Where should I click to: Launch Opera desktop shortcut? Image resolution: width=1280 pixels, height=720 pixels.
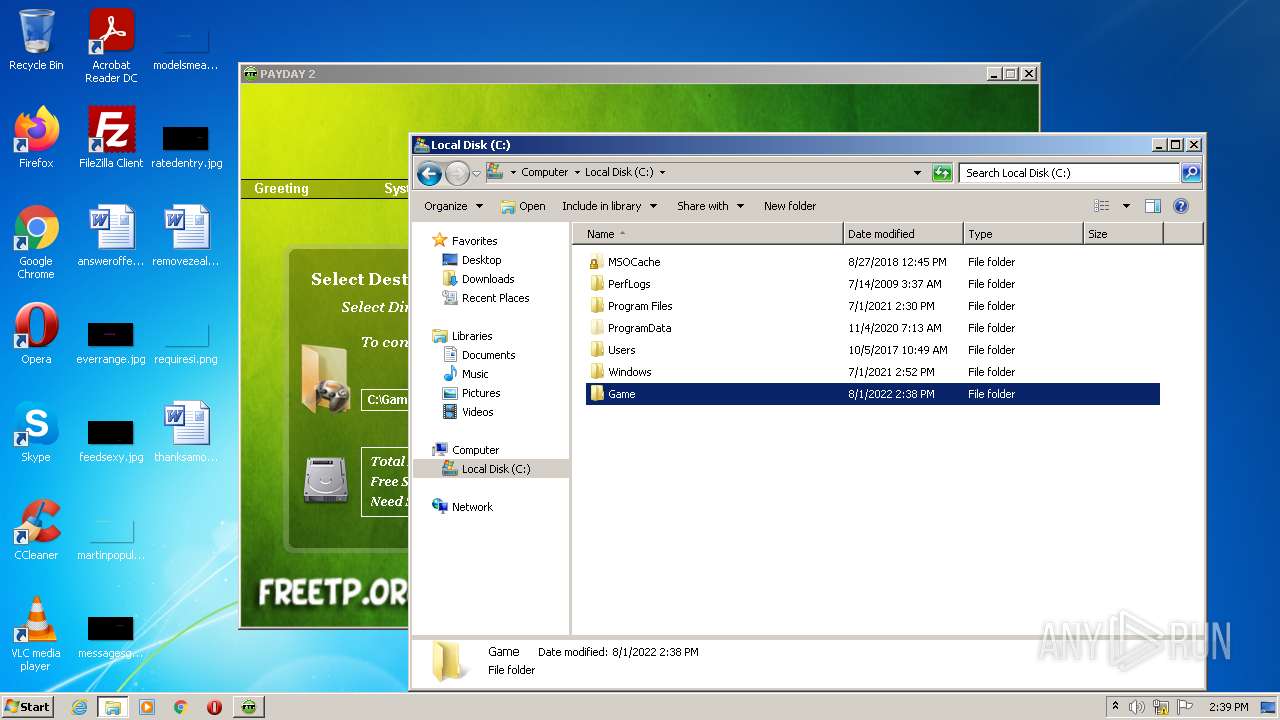pos(36,334)
